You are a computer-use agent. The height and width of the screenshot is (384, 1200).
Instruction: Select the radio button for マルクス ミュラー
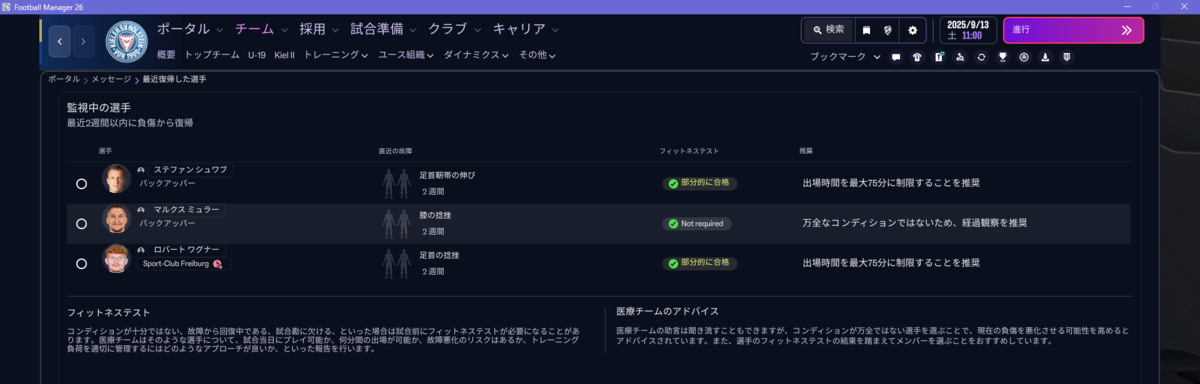tap(81, 224)
